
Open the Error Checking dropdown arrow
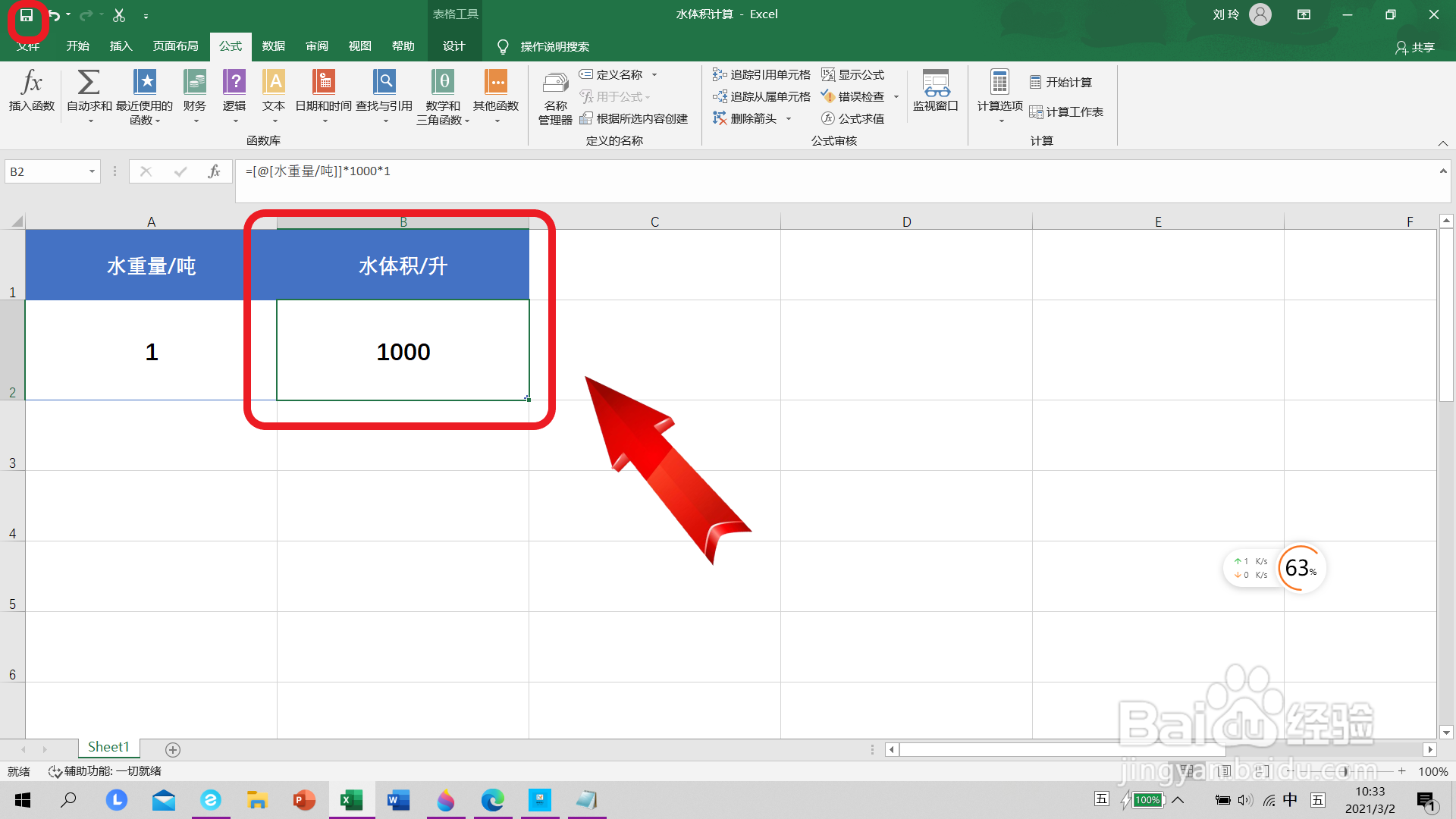896,97
